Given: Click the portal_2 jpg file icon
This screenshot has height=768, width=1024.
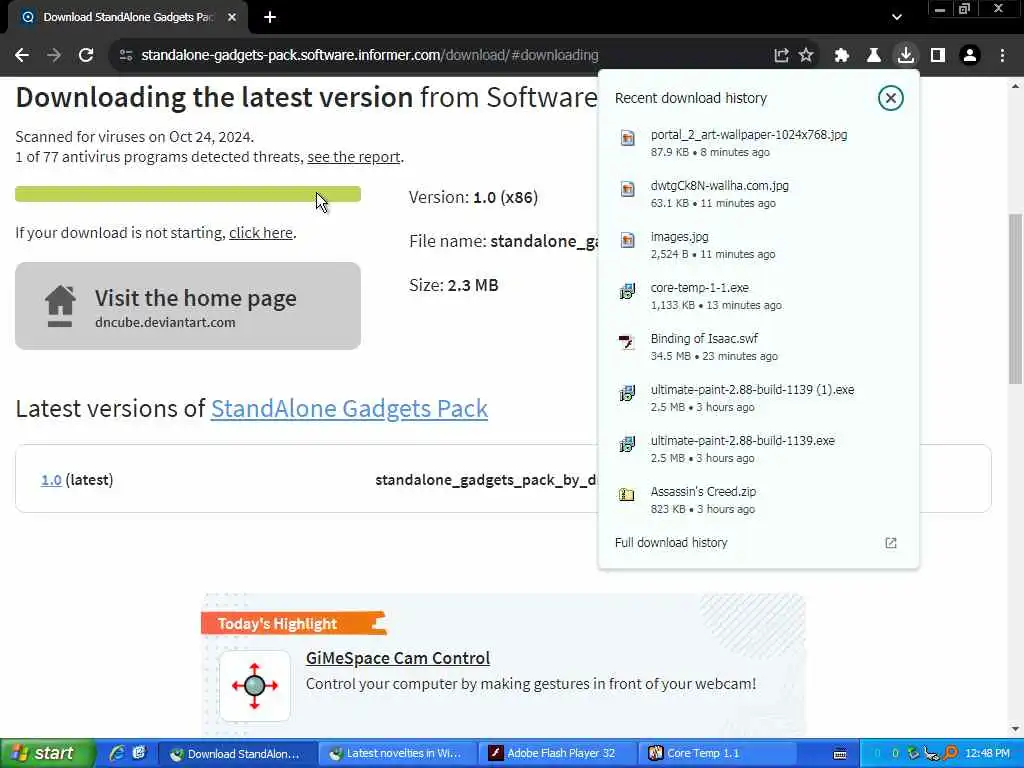Looking at the screenshot, I should coord(627,137).
